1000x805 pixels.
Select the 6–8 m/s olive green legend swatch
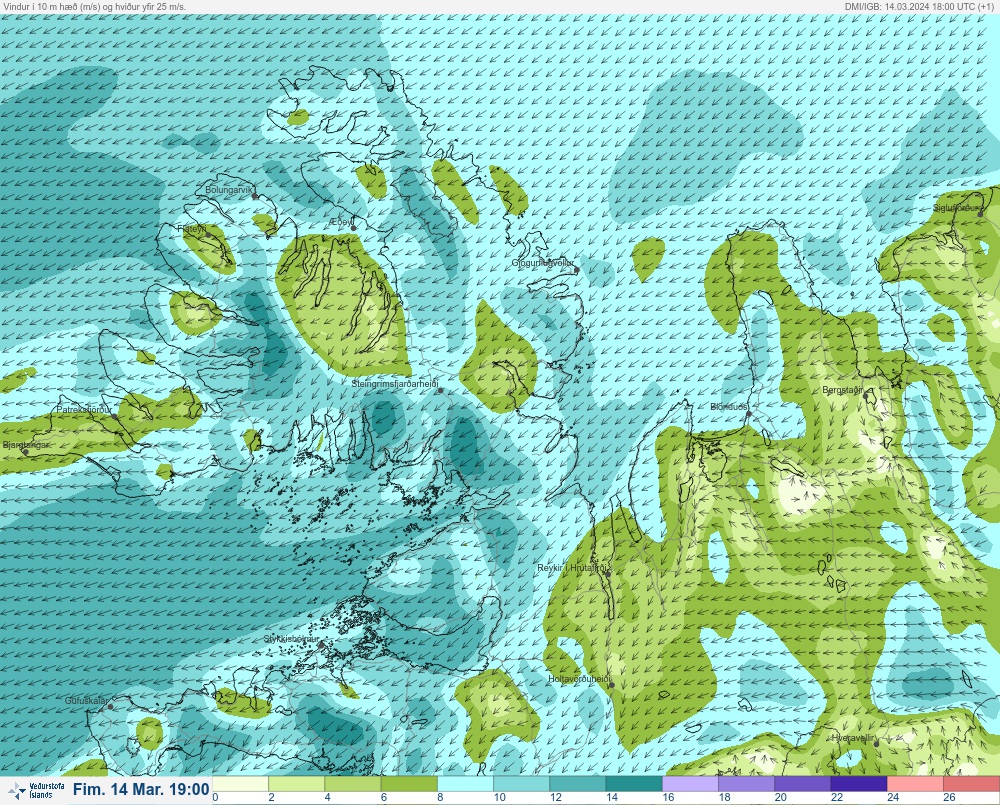click(409, 783)
